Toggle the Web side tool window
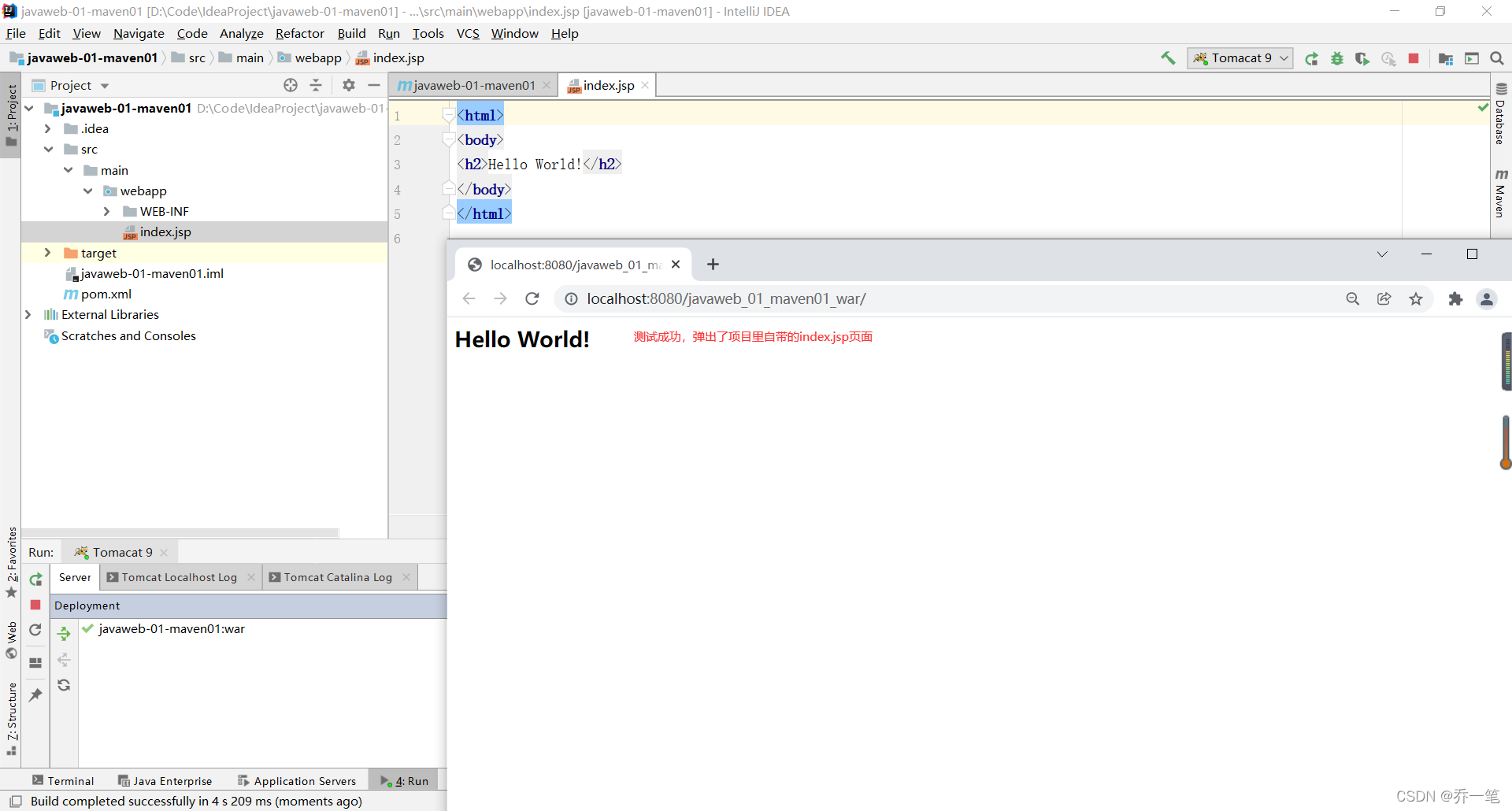Viewport: 1512px width, 811px height. [x=11, y=640]
